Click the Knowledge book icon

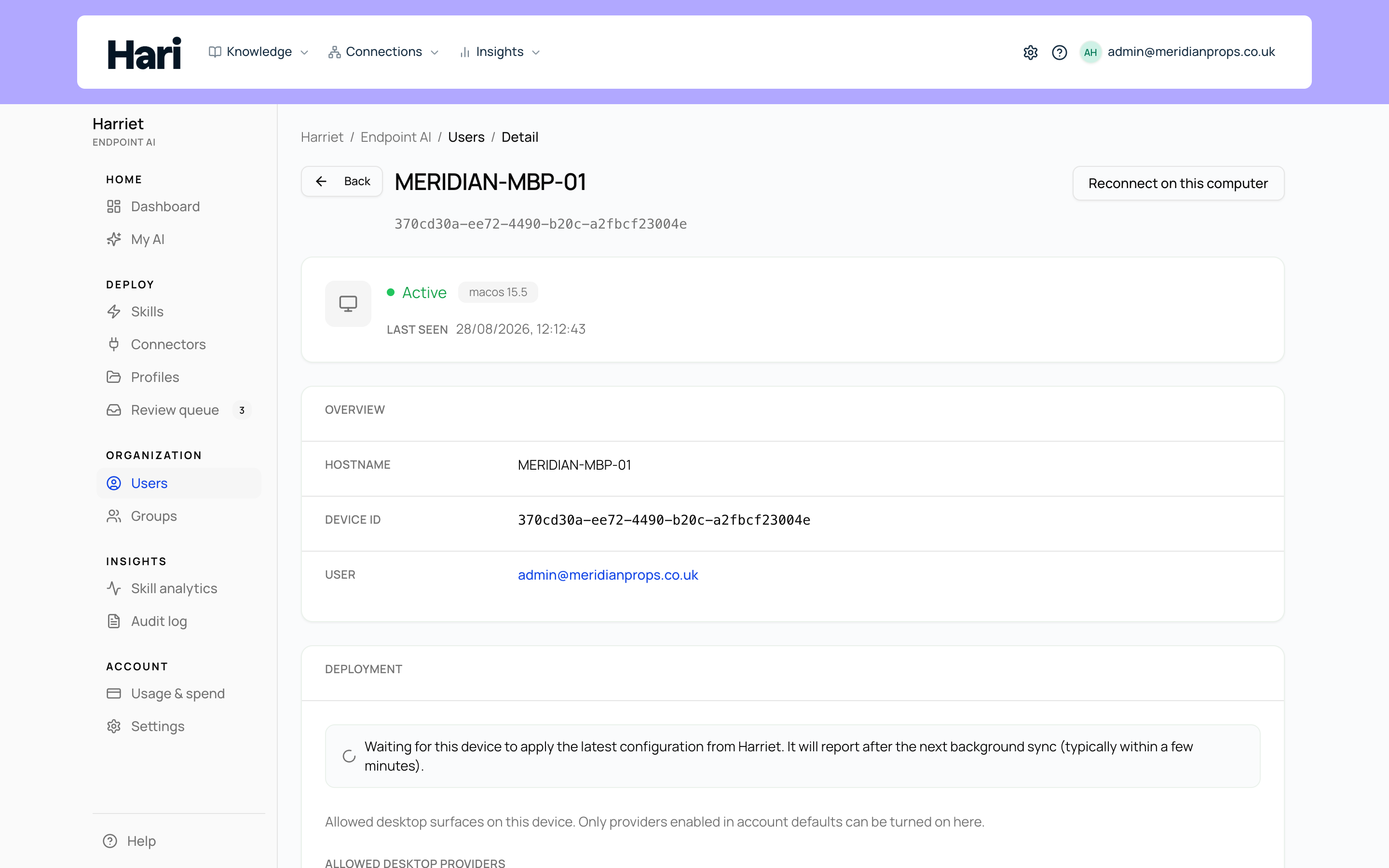point(215,52)
